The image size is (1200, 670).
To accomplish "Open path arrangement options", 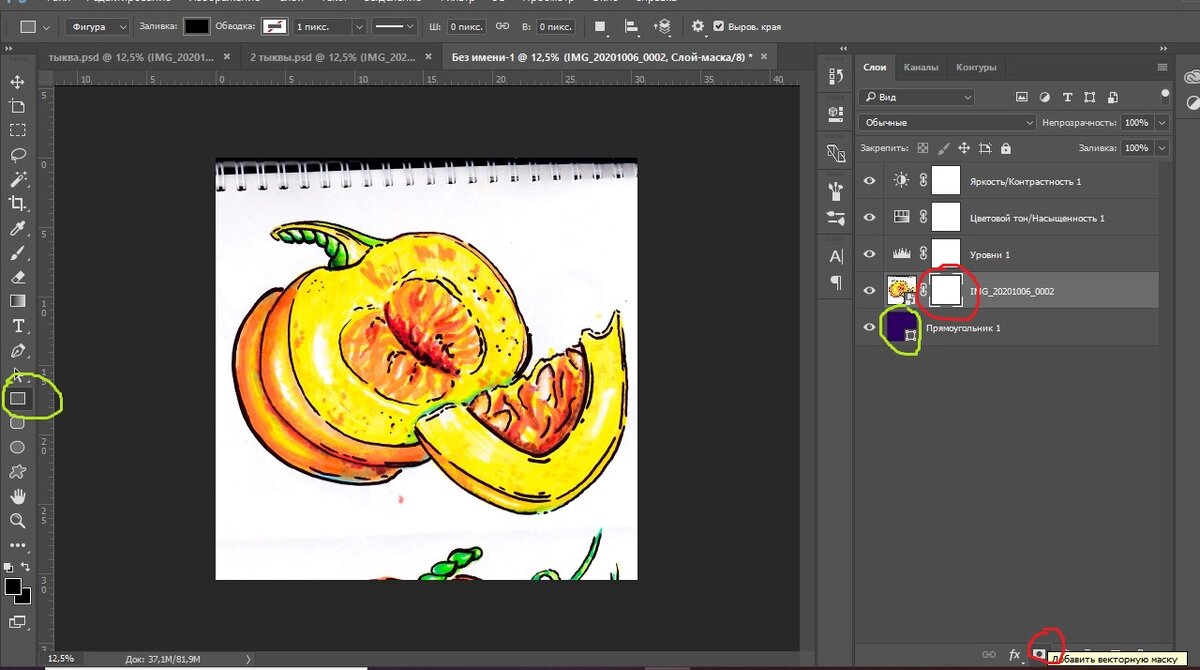I will (x=663, y=26).
